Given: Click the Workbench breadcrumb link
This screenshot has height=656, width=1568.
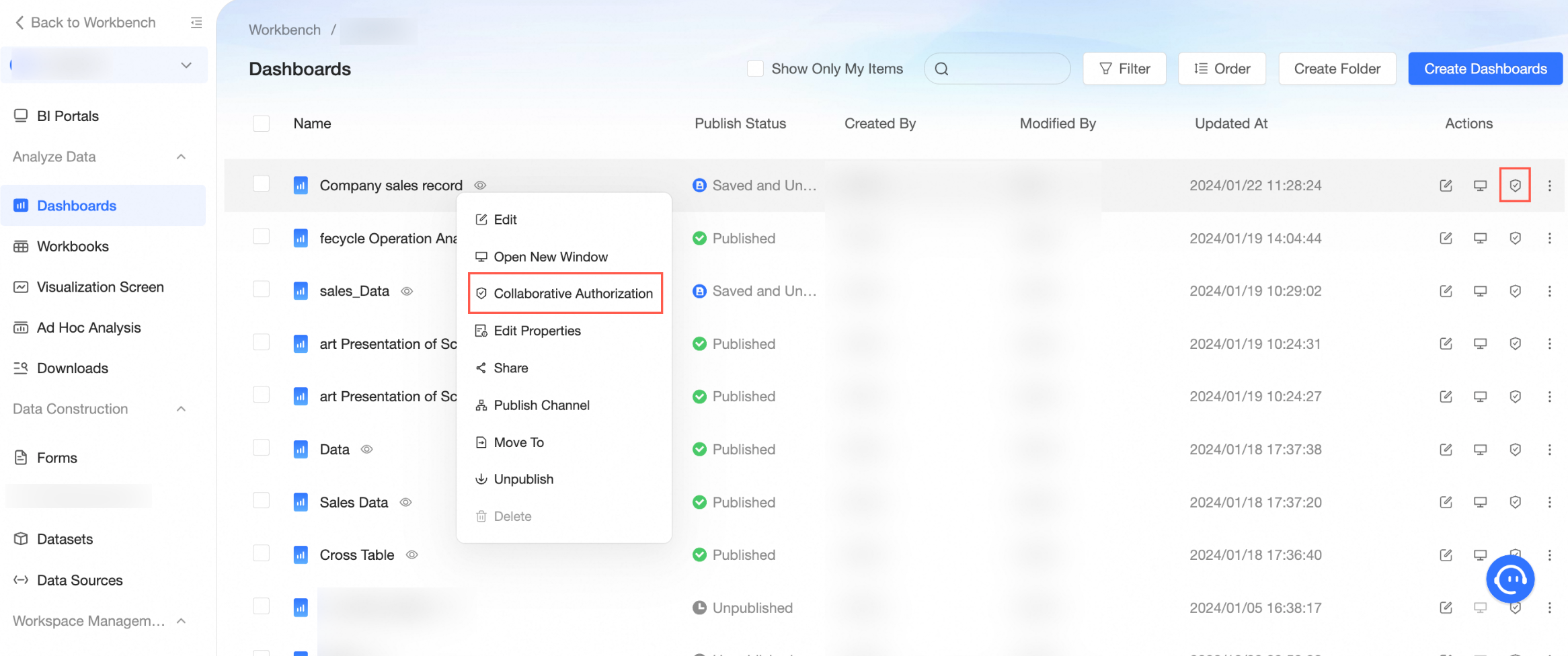Looking at the screenshot, I should coord(284,30).
